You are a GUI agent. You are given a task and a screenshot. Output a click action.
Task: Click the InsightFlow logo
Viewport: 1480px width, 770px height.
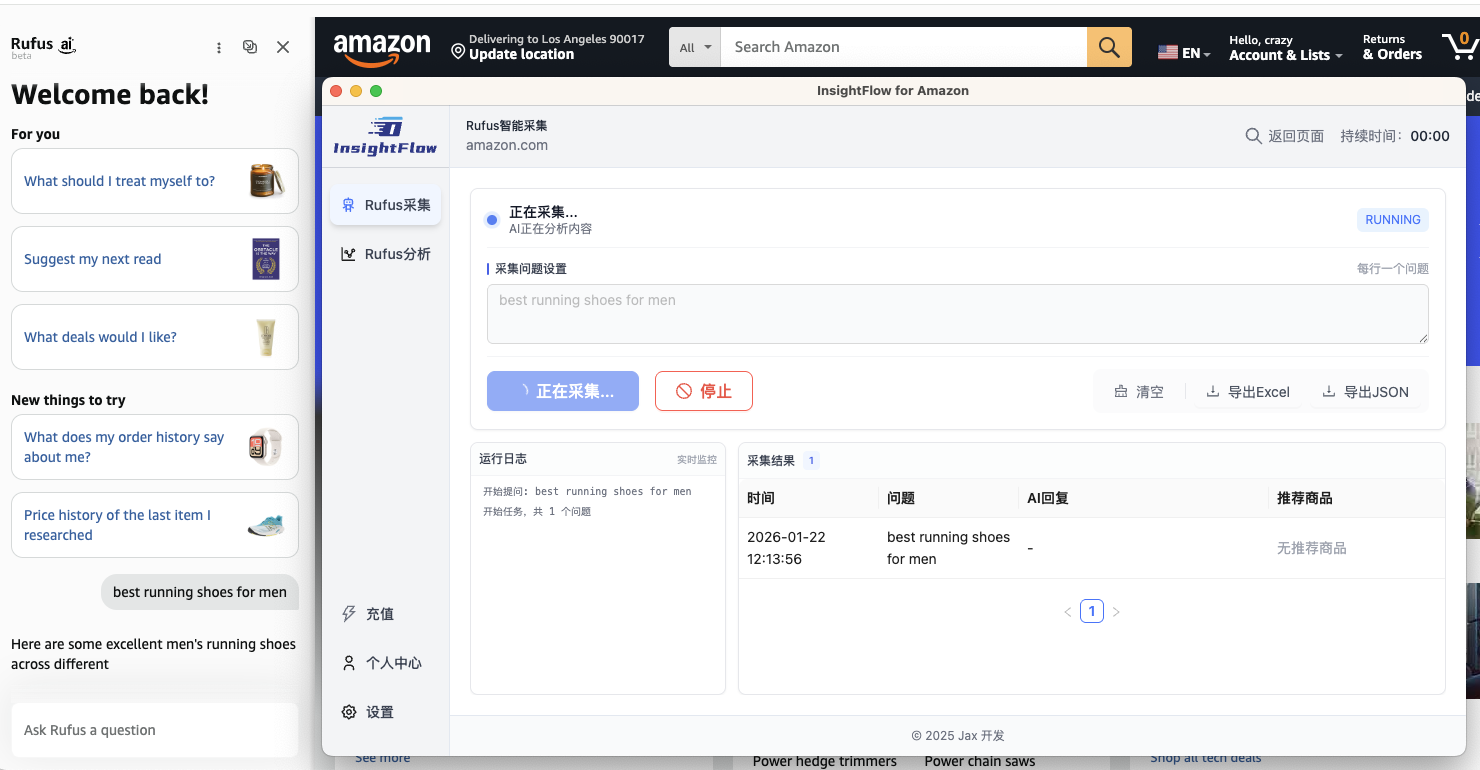(x=385, y=137)
